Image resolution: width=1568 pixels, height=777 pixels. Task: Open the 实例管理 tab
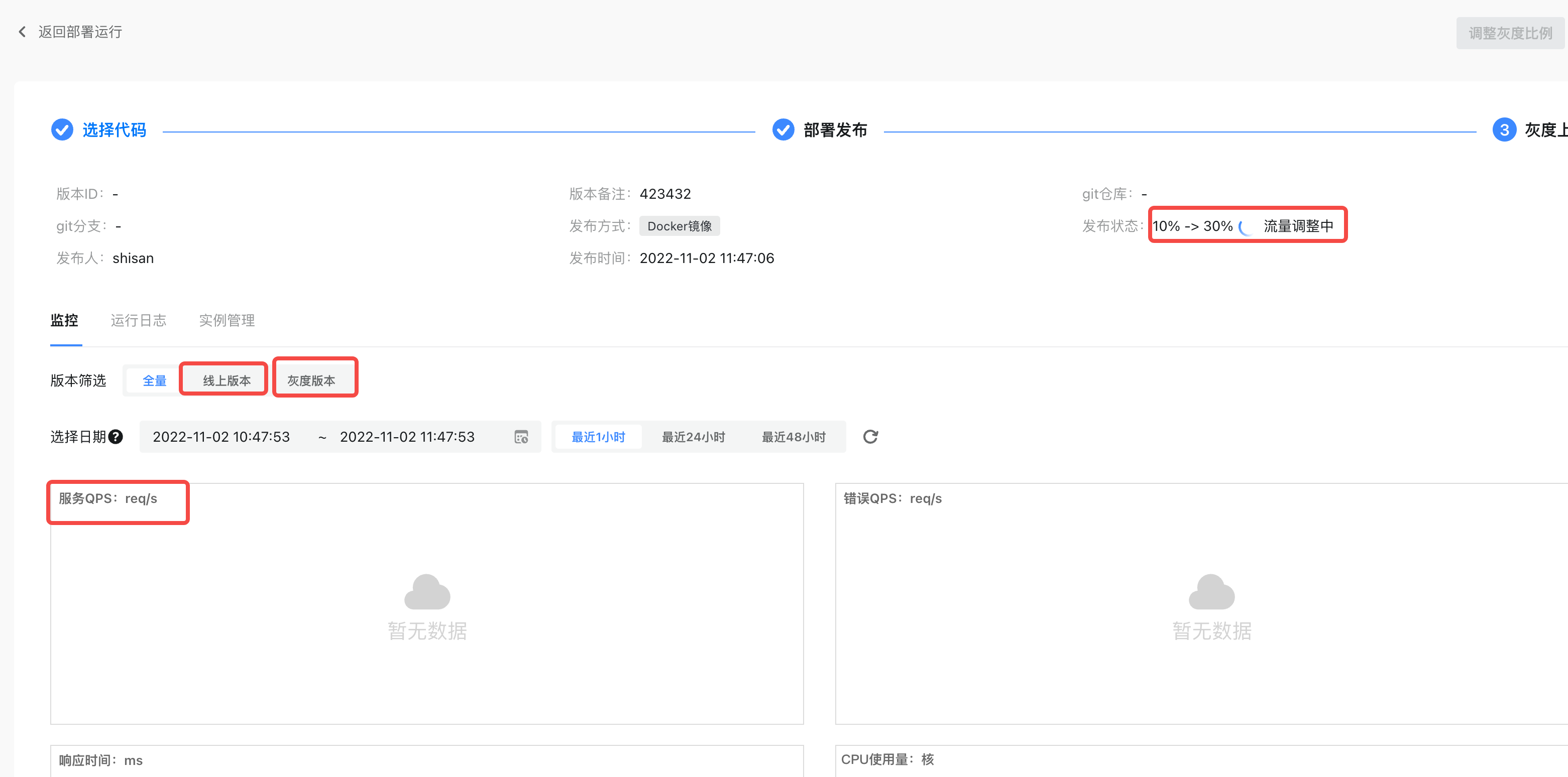tap(227, 320)
